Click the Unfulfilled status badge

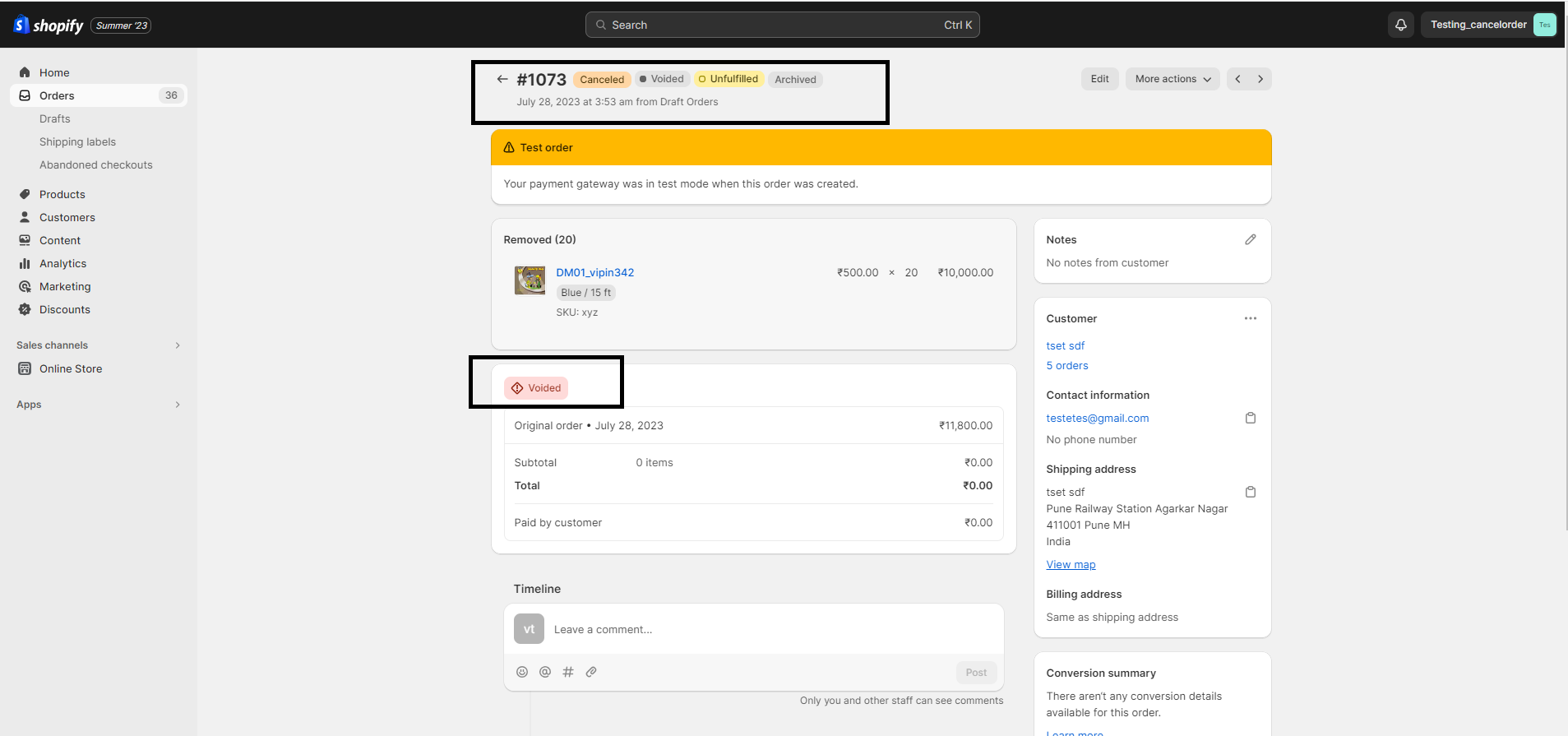click(x=728, y=79)
